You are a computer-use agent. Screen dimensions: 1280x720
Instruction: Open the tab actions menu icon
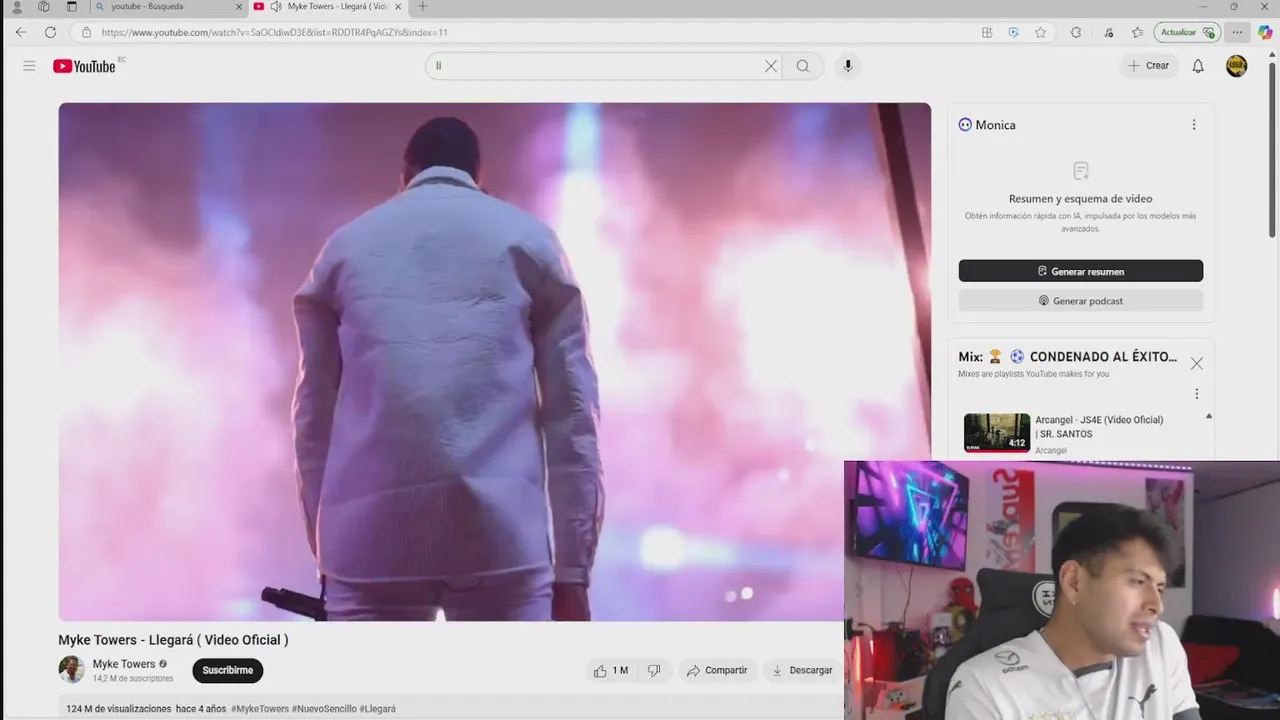pos(71,6)
